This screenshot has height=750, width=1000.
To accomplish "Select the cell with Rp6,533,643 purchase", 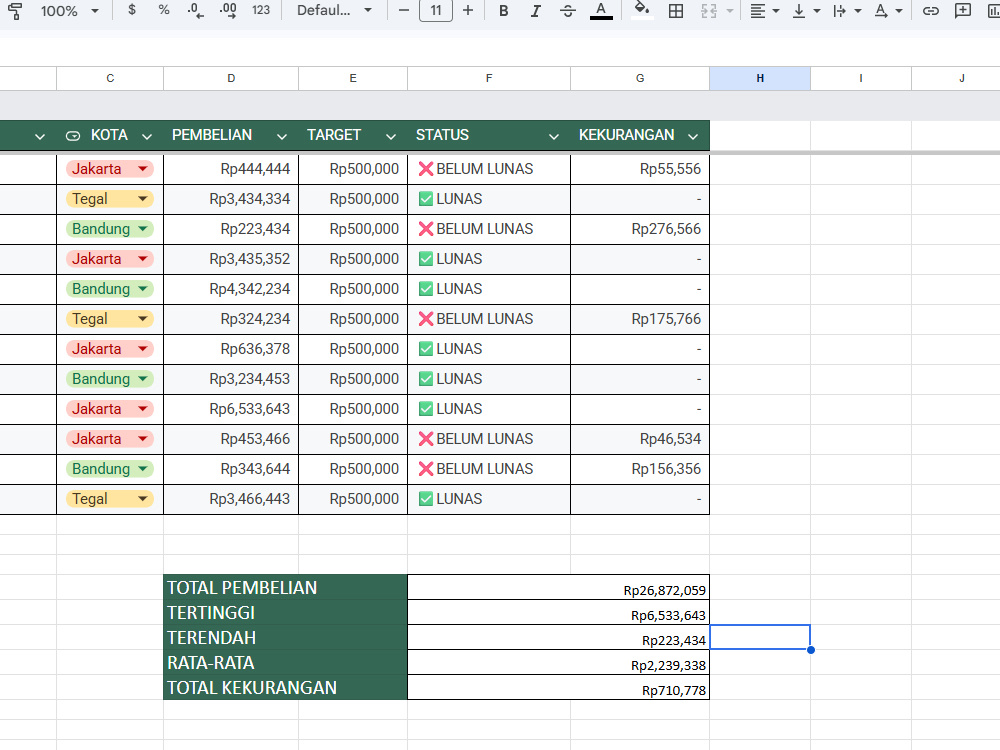I will [x=231, y=409].
